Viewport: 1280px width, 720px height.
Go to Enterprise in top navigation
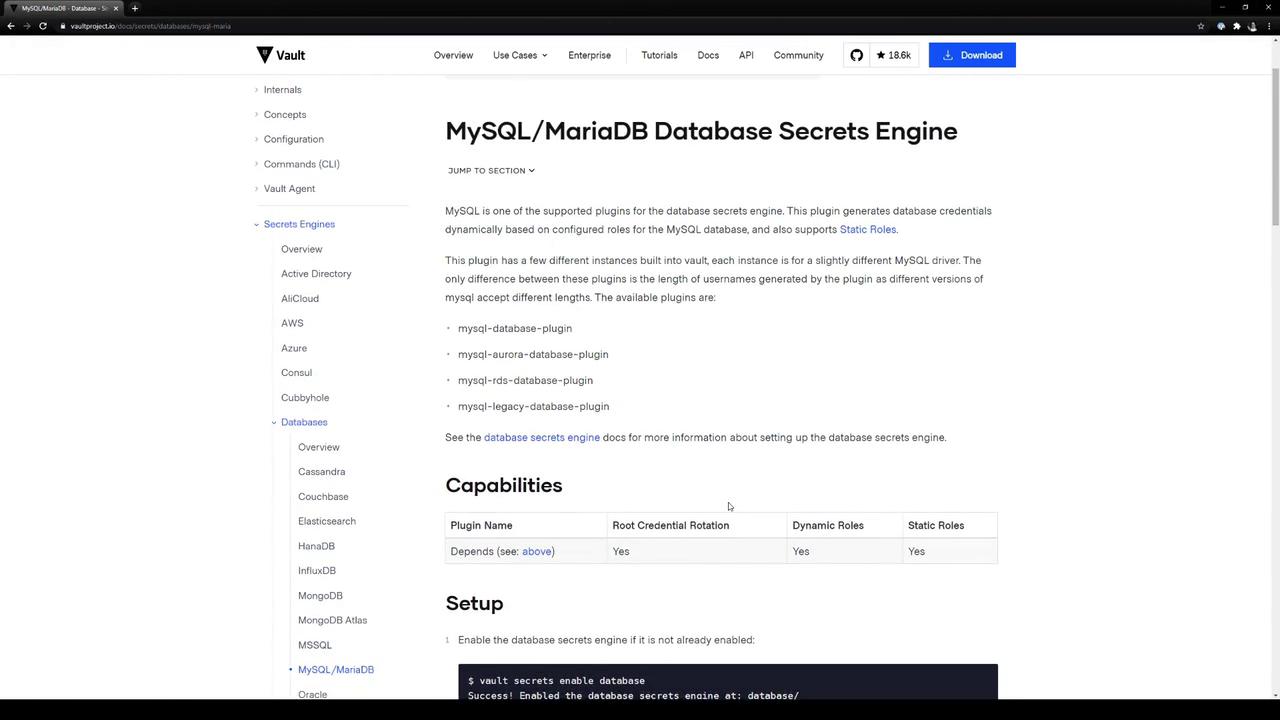(x=589, y=55)
